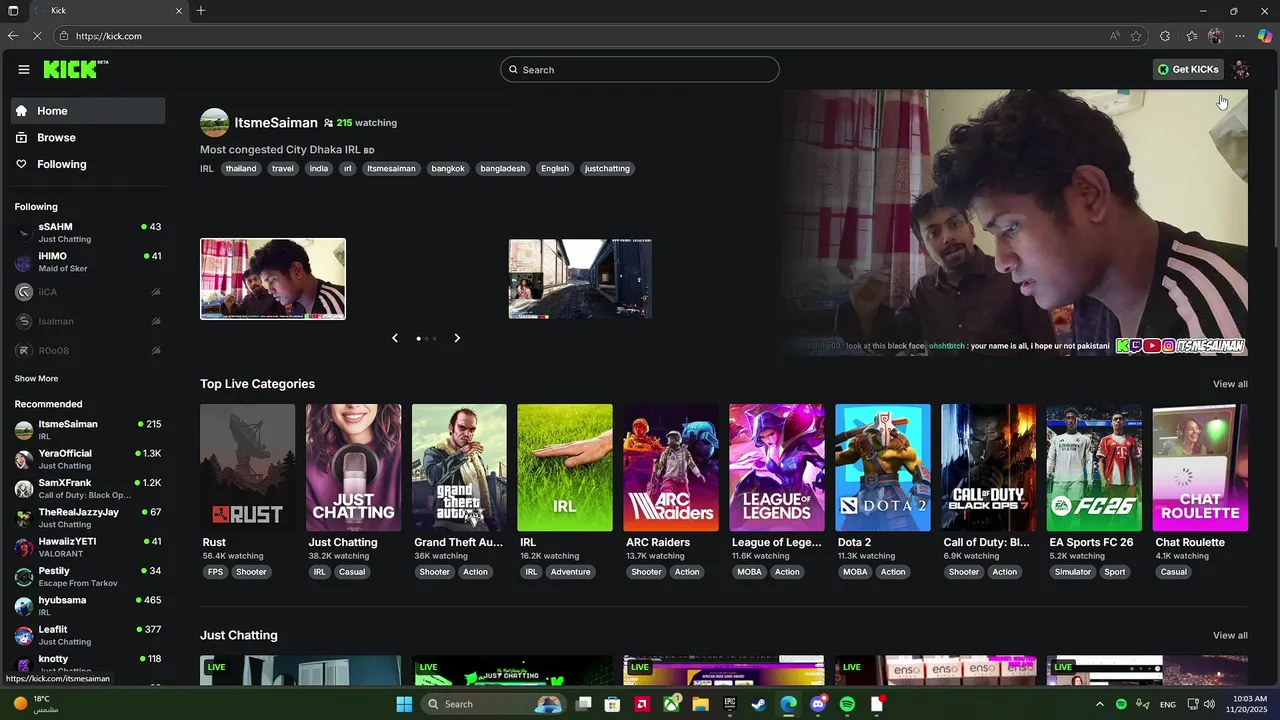The width and height of the screenshot is (1280, 720).
Task: Open Following in the sidebar
Action: coord(88,164)
